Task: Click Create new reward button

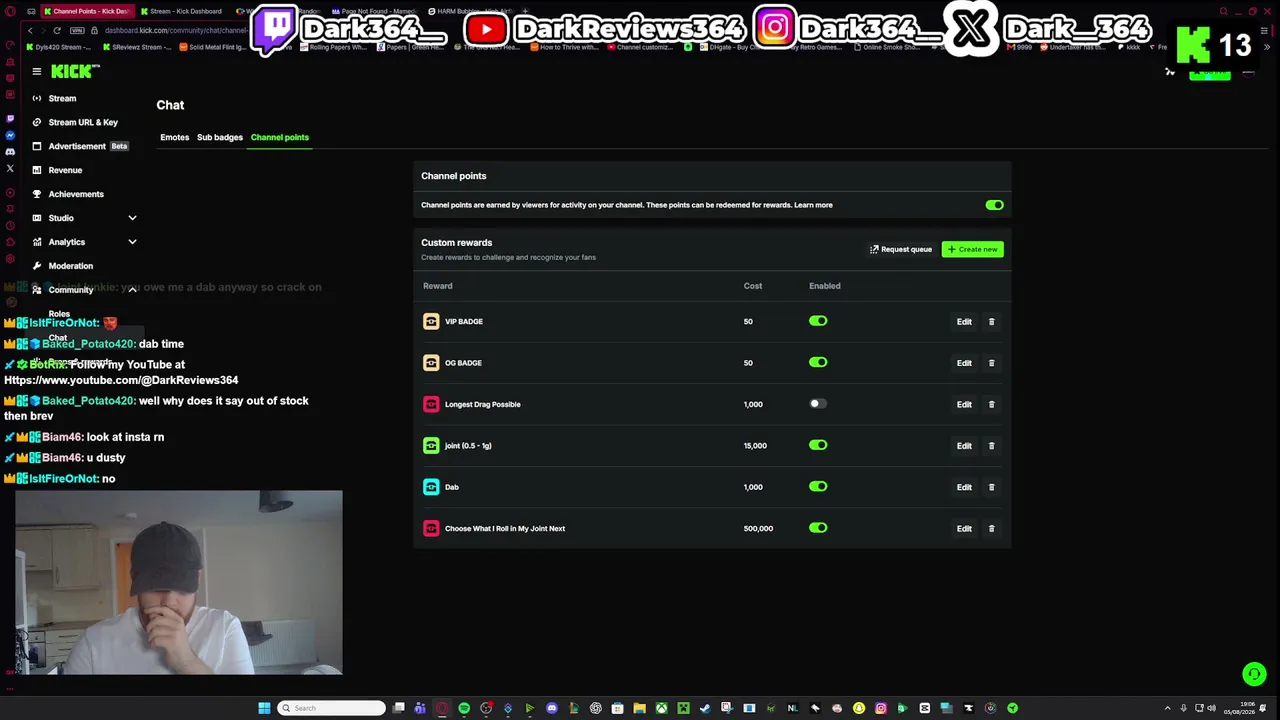Action: [x=972, y=249]
